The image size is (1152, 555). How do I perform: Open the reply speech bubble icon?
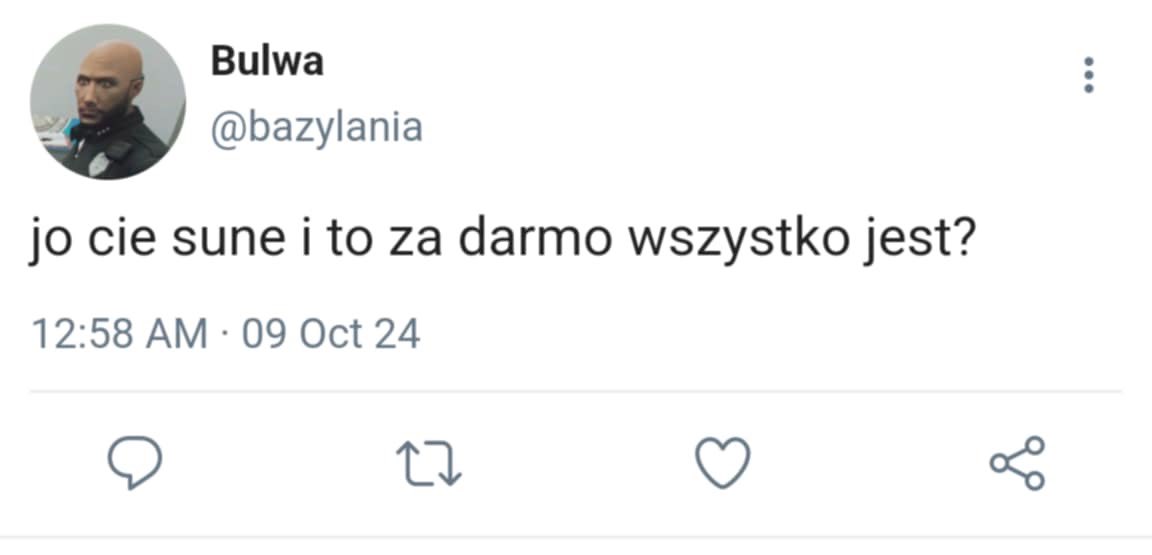(x=134, y=462)
